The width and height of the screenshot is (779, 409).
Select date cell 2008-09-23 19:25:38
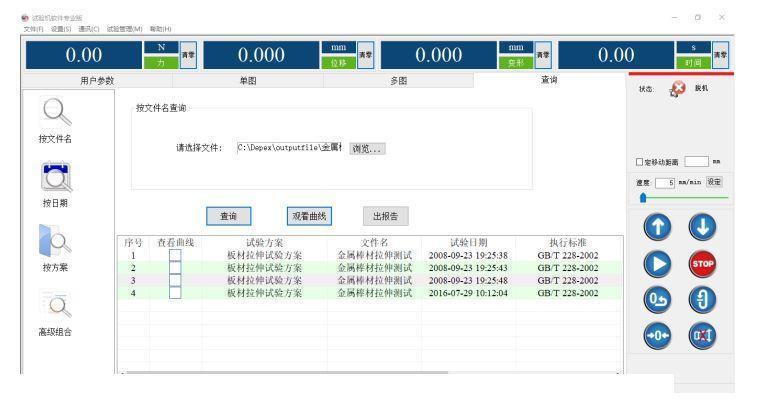click(468, 255)
